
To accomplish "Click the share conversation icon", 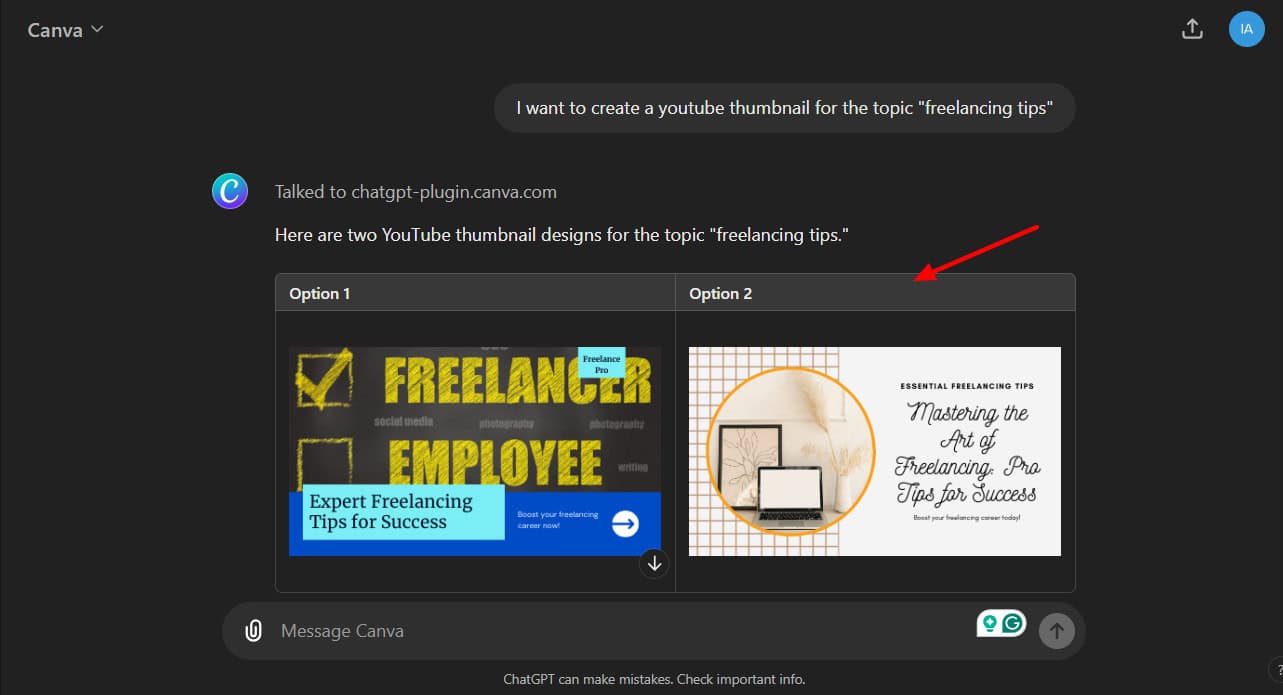I will coord(1191,29).
